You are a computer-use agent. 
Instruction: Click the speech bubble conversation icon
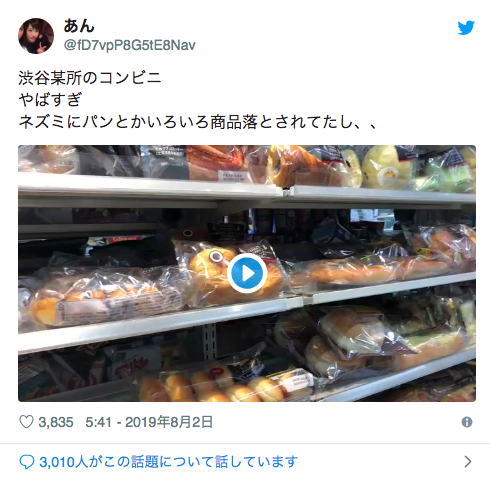[27, 462]
